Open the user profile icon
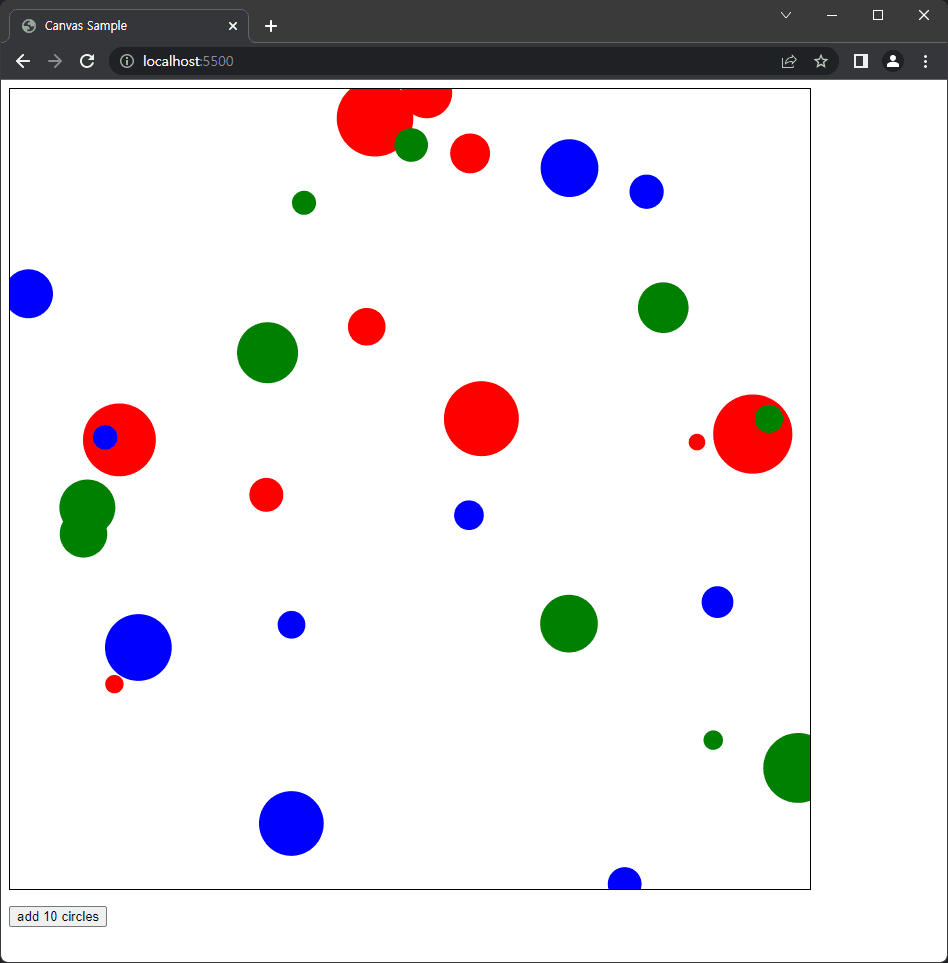The height and width of the screenshot is (963, 948). [893, 61]
